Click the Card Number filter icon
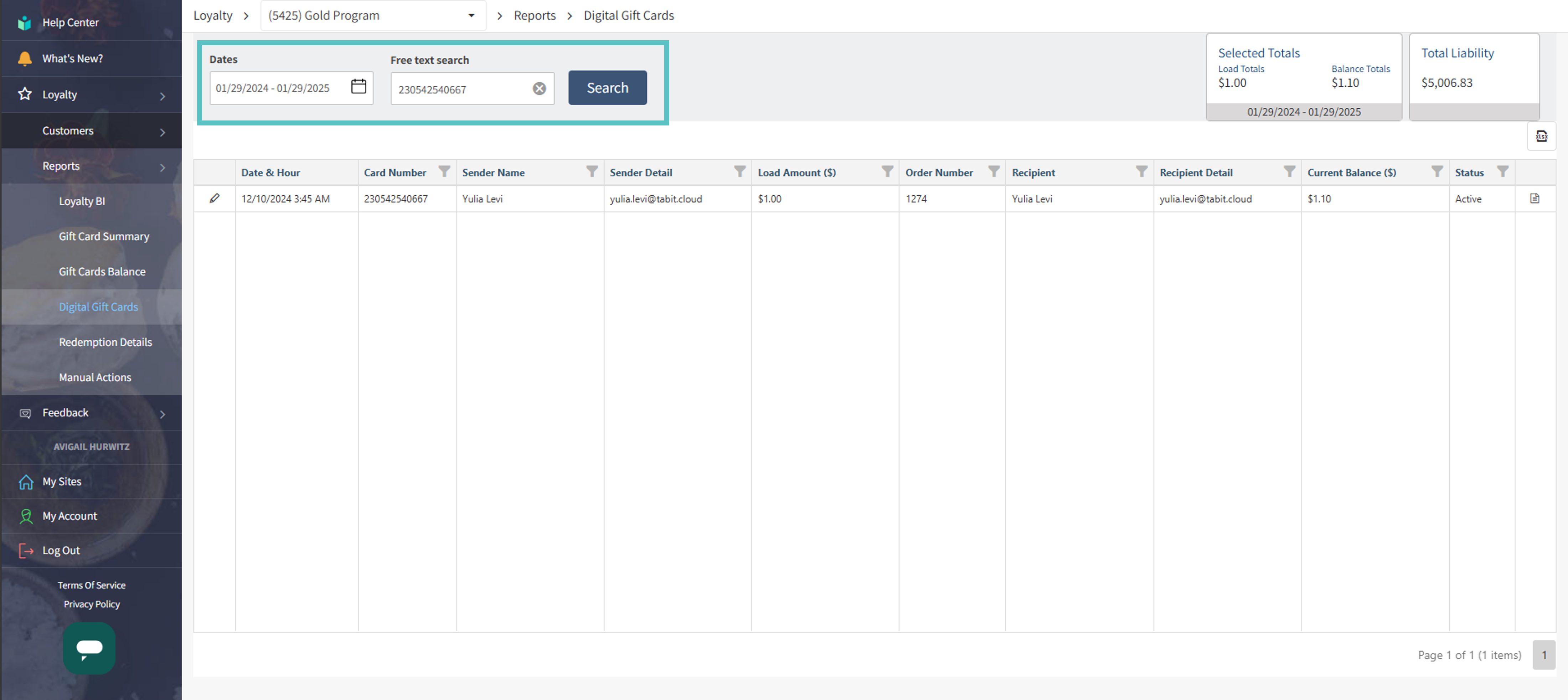The height and width of the screenshot is (700, 1568). (x=444, y=172)
